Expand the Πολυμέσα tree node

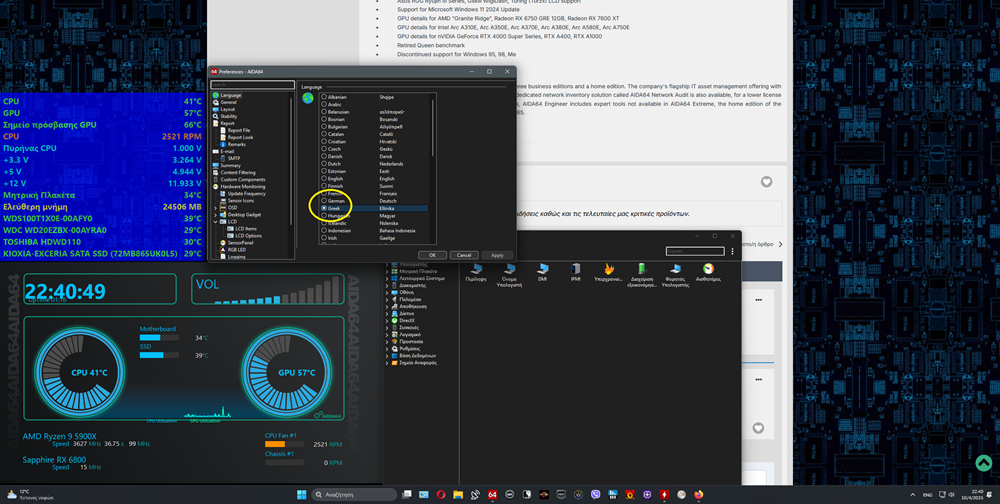387,299
